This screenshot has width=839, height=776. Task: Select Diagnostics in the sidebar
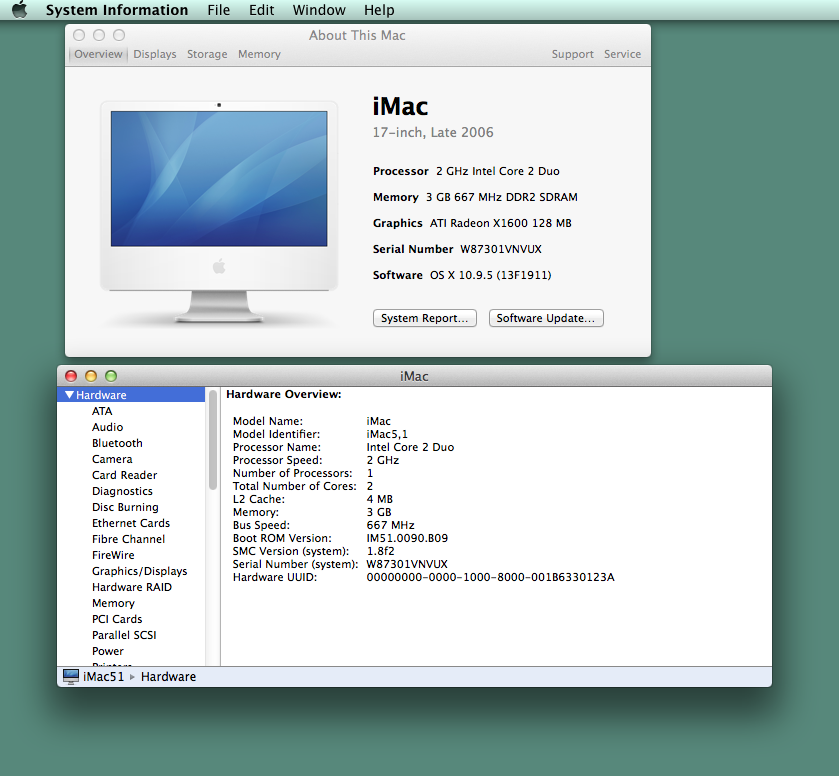point(122,491)
